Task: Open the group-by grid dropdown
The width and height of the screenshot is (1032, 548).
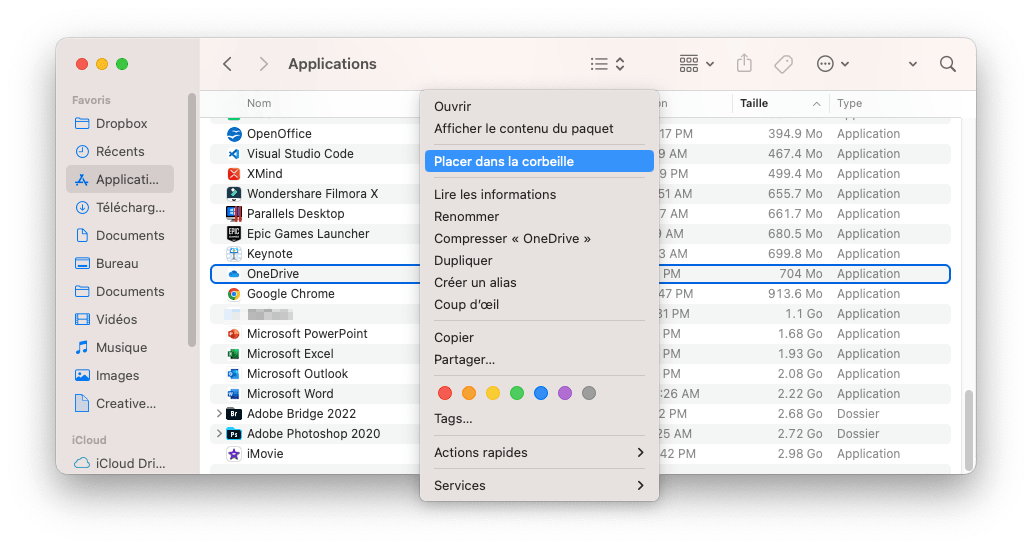Action: coord(696,64)
